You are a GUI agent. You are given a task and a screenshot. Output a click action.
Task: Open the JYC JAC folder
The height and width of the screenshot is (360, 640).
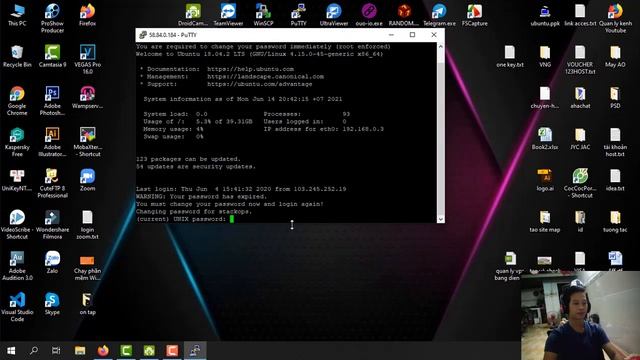coord(580,139)
